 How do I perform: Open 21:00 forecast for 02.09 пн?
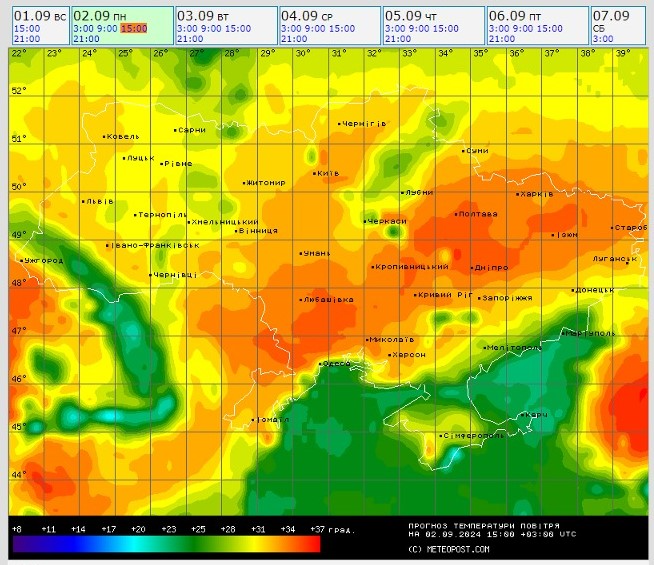[x=87, y=39]
